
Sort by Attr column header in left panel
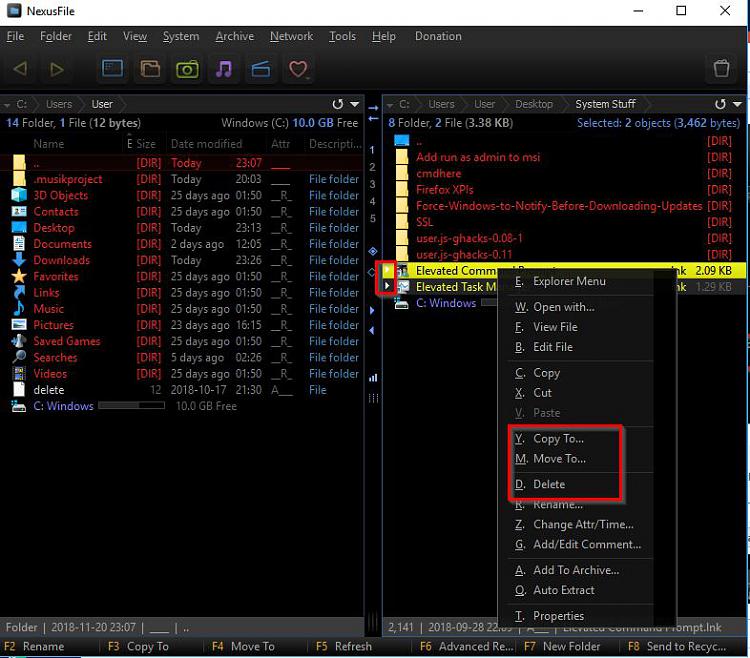(281, 143)
